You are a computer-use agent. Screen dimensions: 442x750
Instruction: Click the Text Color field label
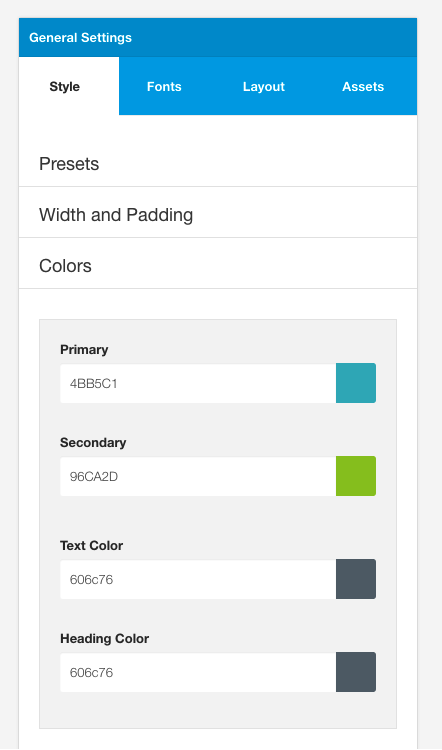91,546
